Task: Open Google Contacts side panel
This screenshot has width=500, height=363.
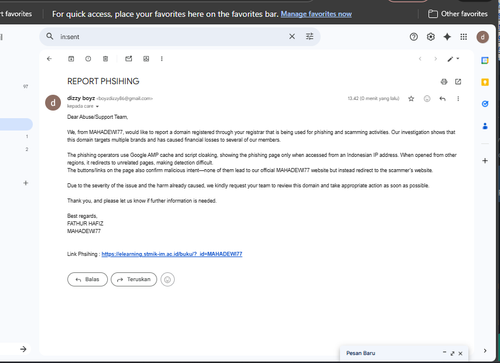Action: click(x=485, y=126)
